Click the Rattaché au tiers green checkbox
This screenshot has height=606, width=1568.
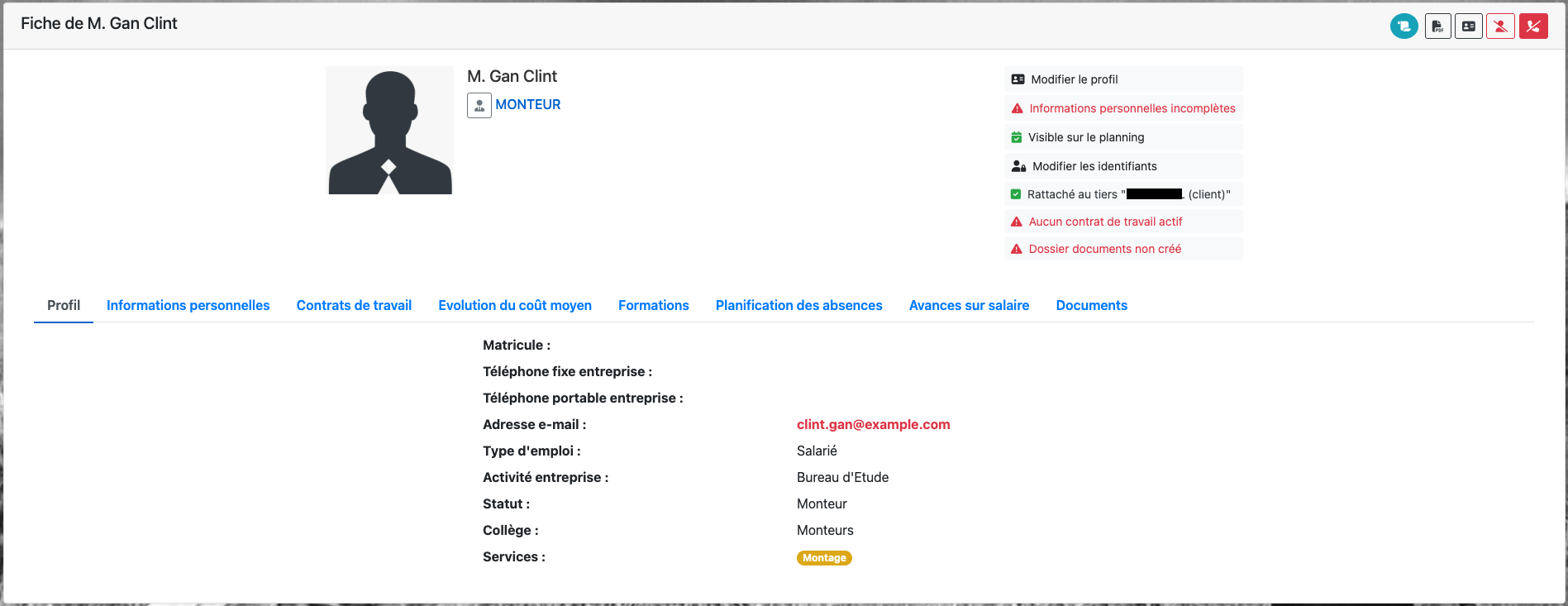coord(1016,194)
